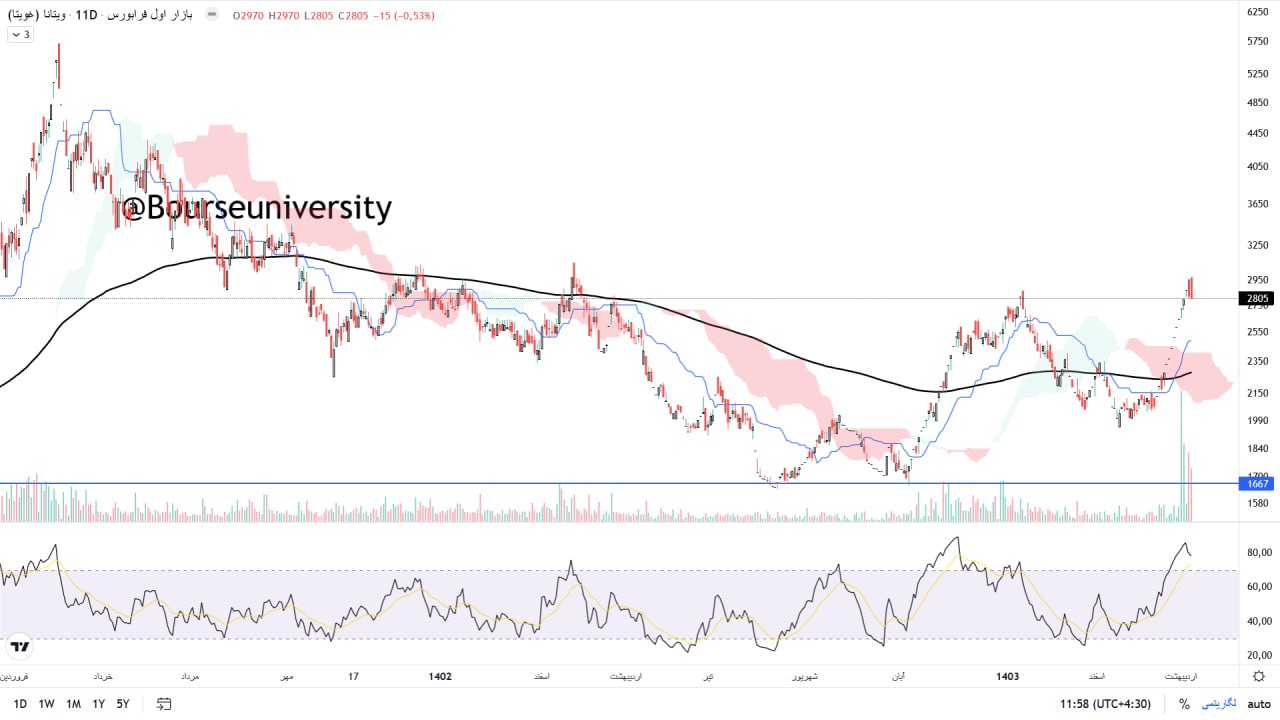
Task: Click the 1403 year marker on time axis
Action: (1007, 677)
